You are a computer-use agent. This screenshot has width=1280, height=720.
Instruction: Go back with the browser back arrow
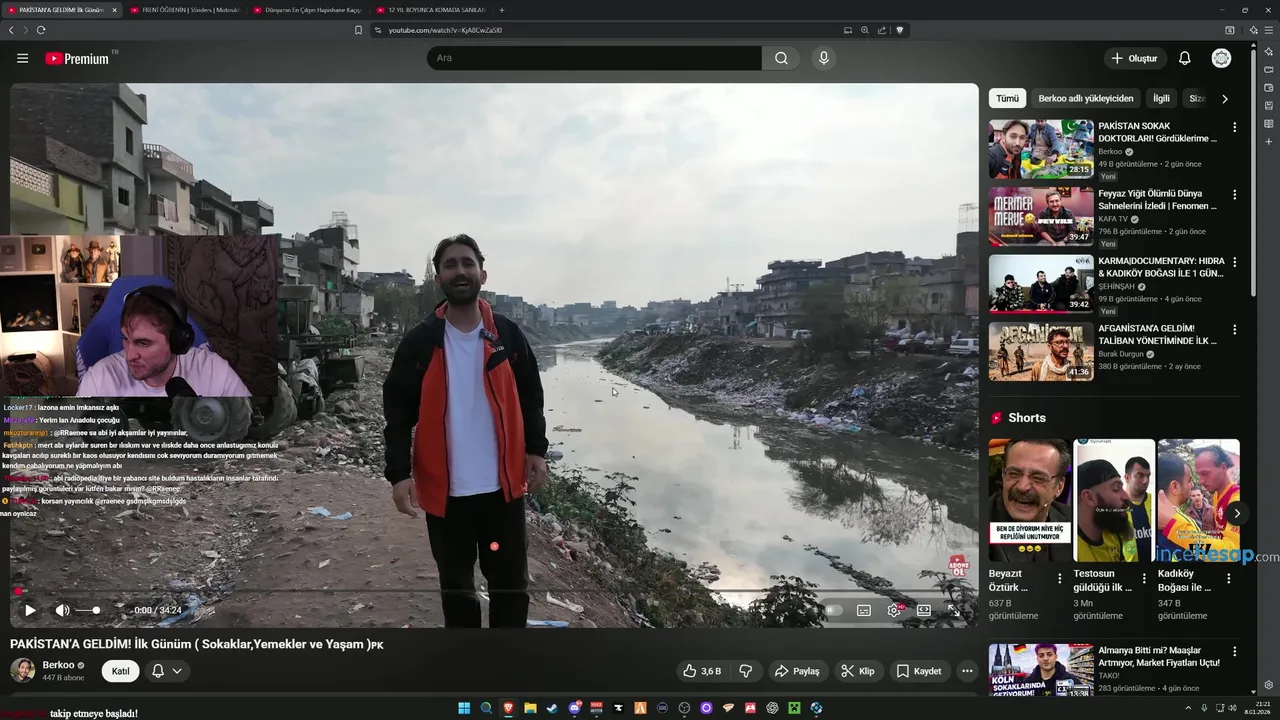tap(11, 30)
